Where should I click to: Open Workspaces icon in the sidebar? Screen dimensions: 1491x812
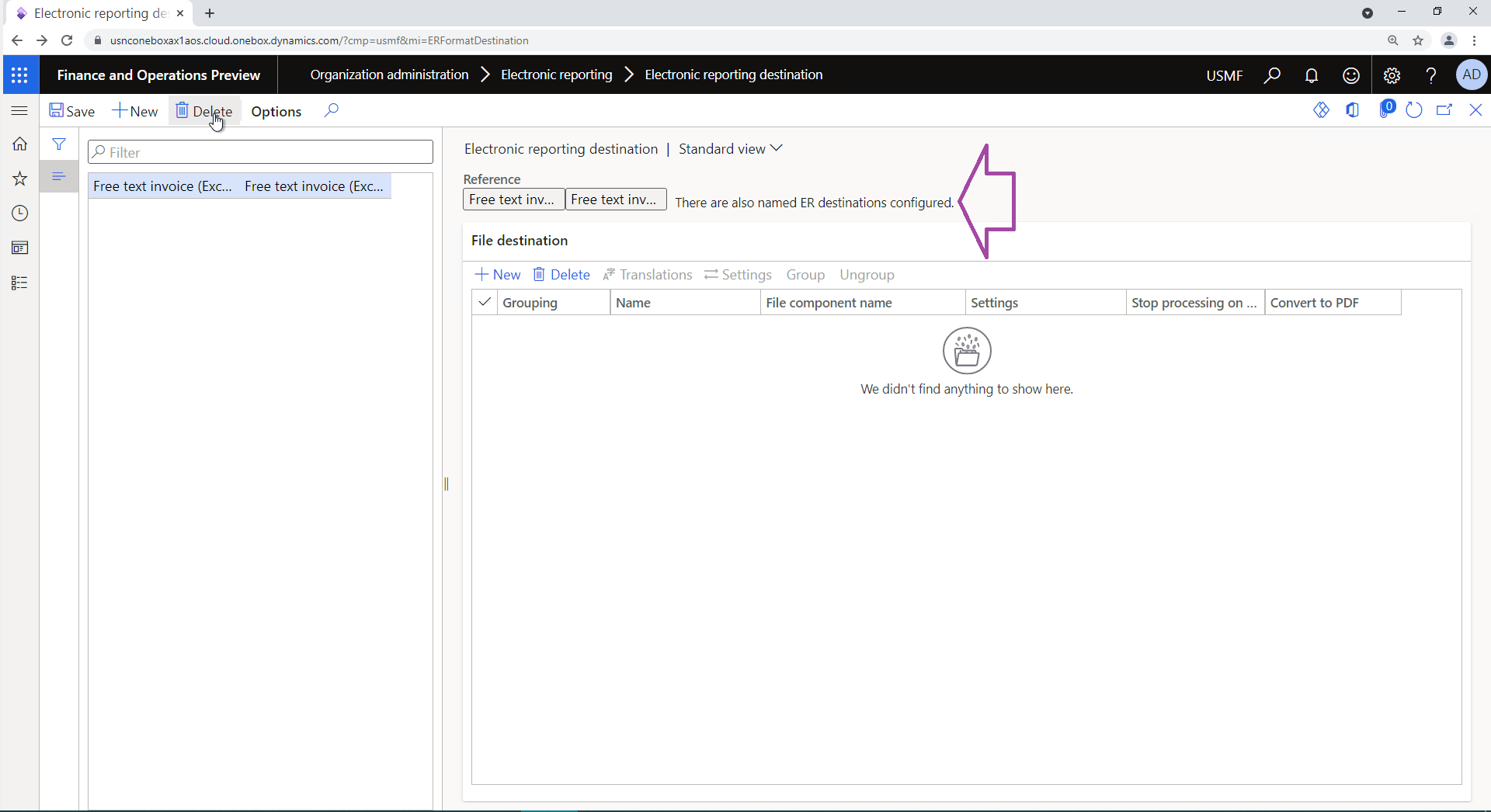click(20, 248)
